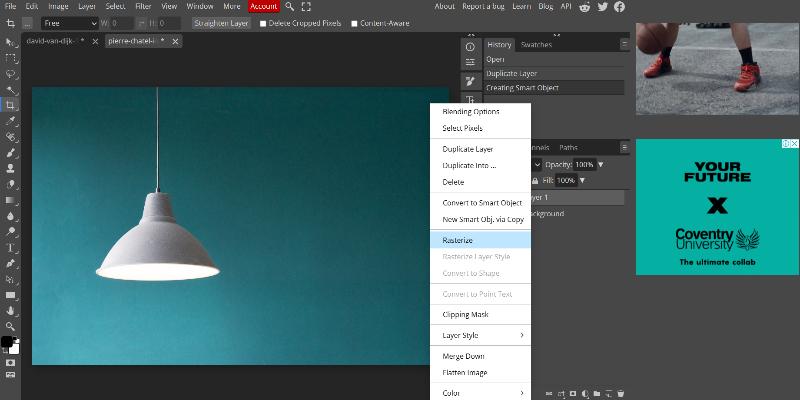Add raster mask icon

573,394
